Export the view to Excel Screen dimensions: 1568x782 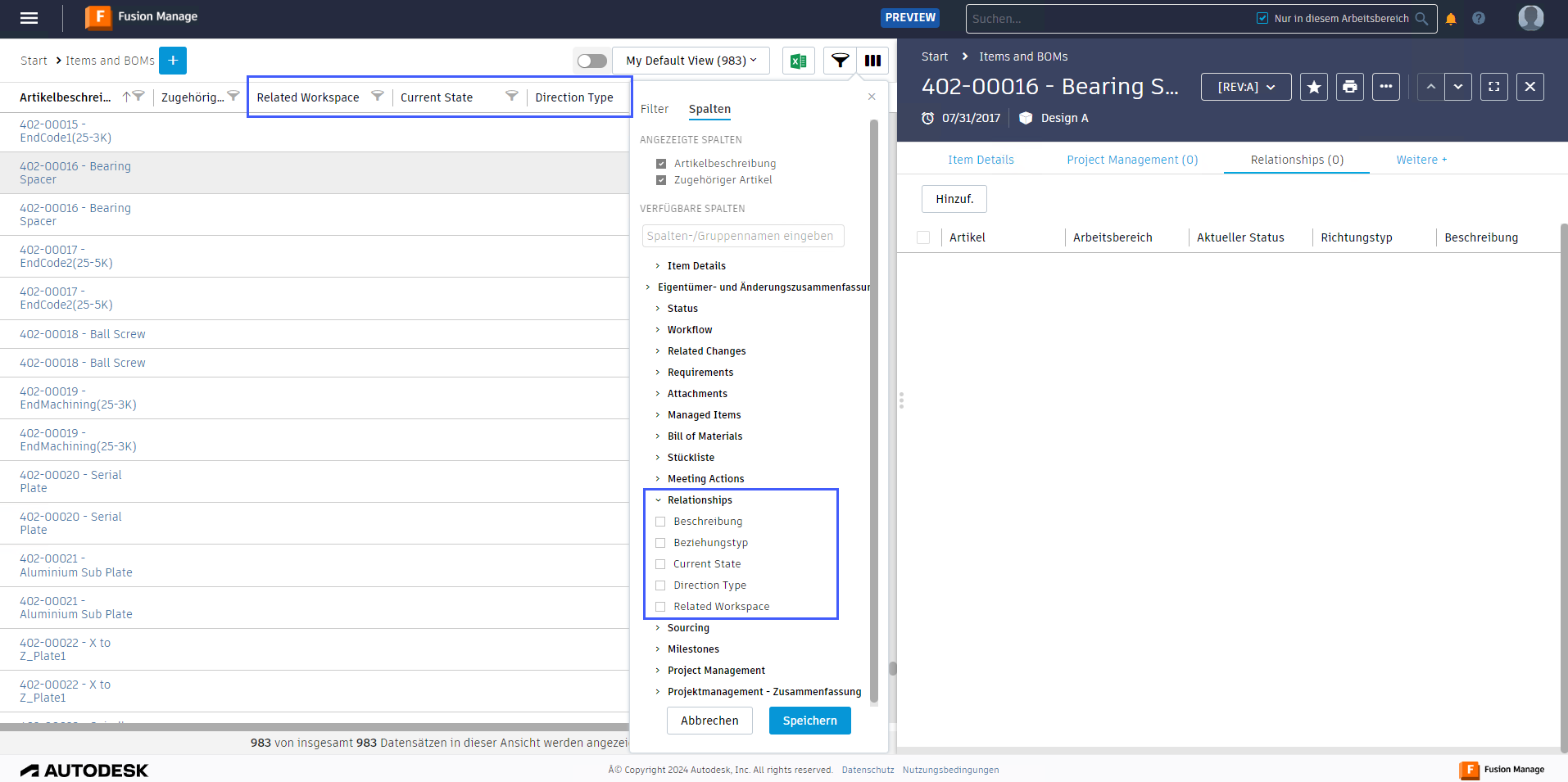coord(798,61)
